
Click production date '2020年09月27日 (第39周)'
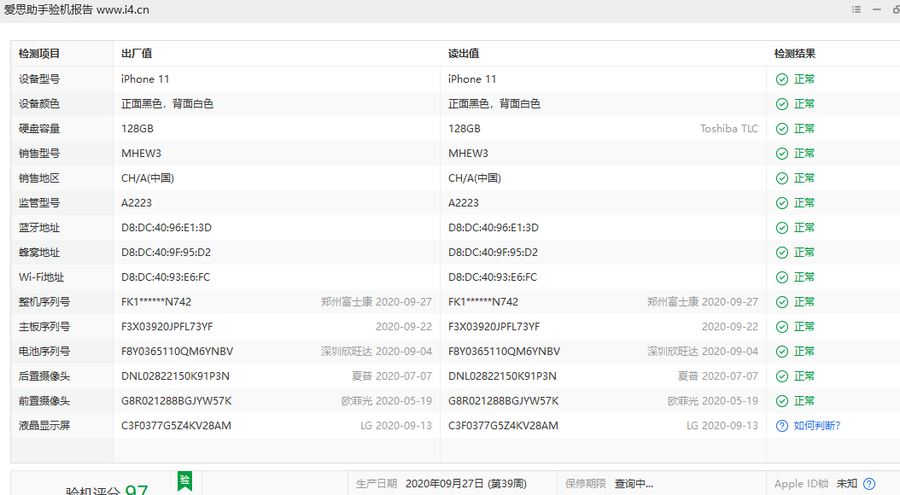pos(466,484)
